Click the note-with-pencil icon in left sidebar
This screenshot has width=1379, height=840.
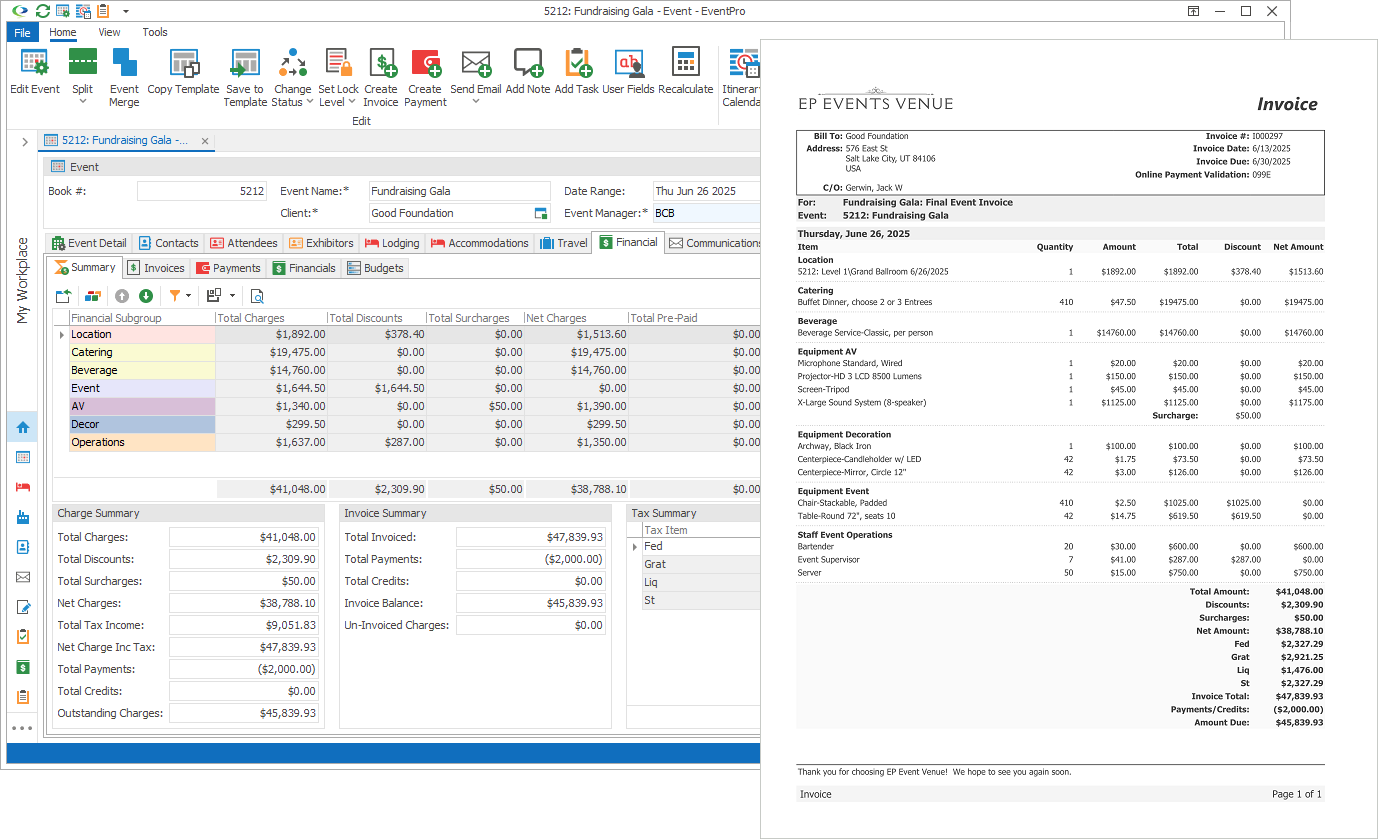tap(23, 607)
